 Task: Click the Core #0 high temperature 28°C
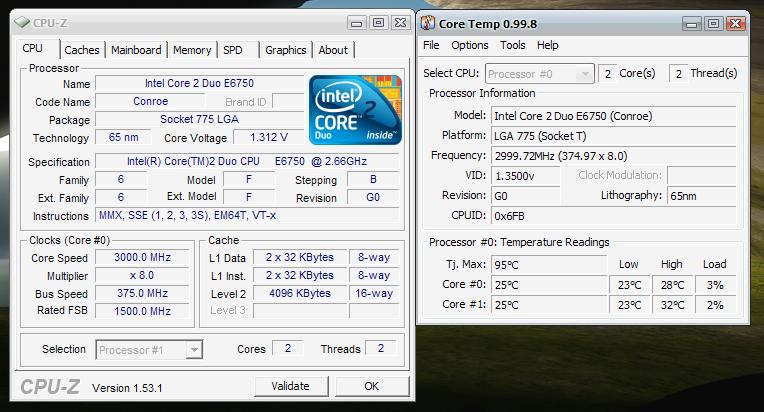[672, 285]
